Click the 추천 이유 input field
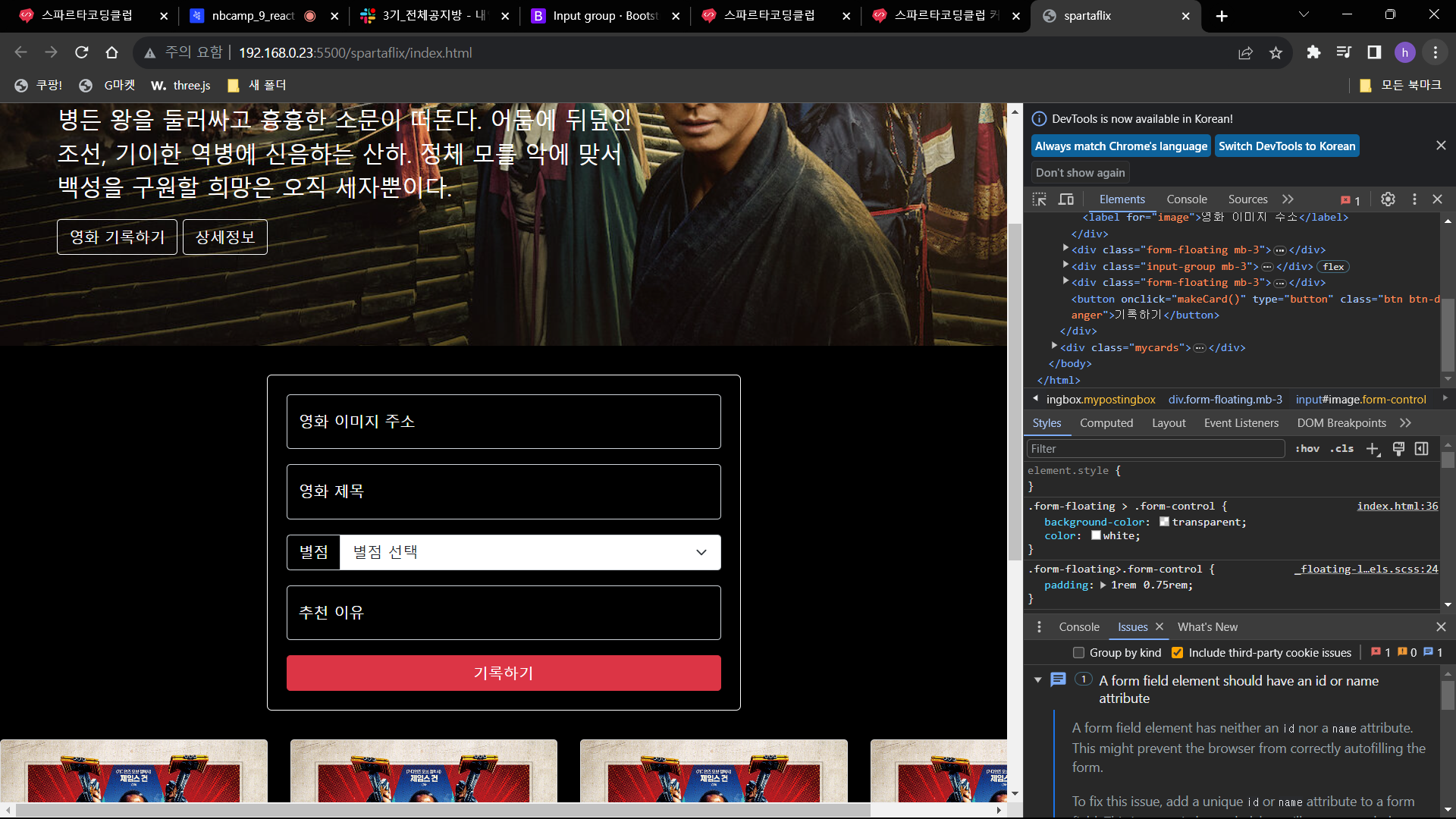Viewport: 1456px width, 819px height. (x=504, y=613)
